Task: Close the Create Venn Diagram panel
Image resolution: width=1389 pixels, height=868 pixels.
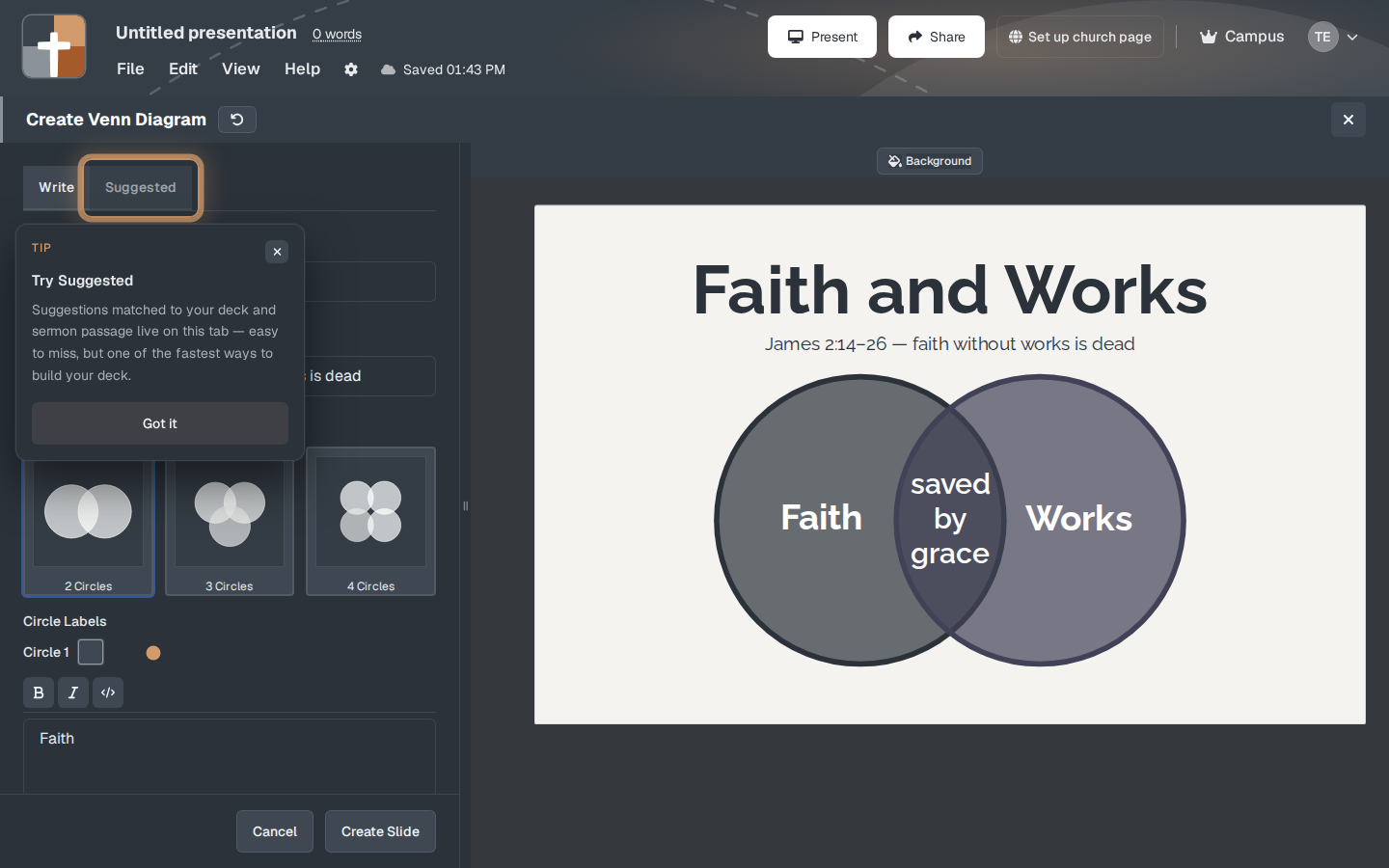Action: [1348, 120]
